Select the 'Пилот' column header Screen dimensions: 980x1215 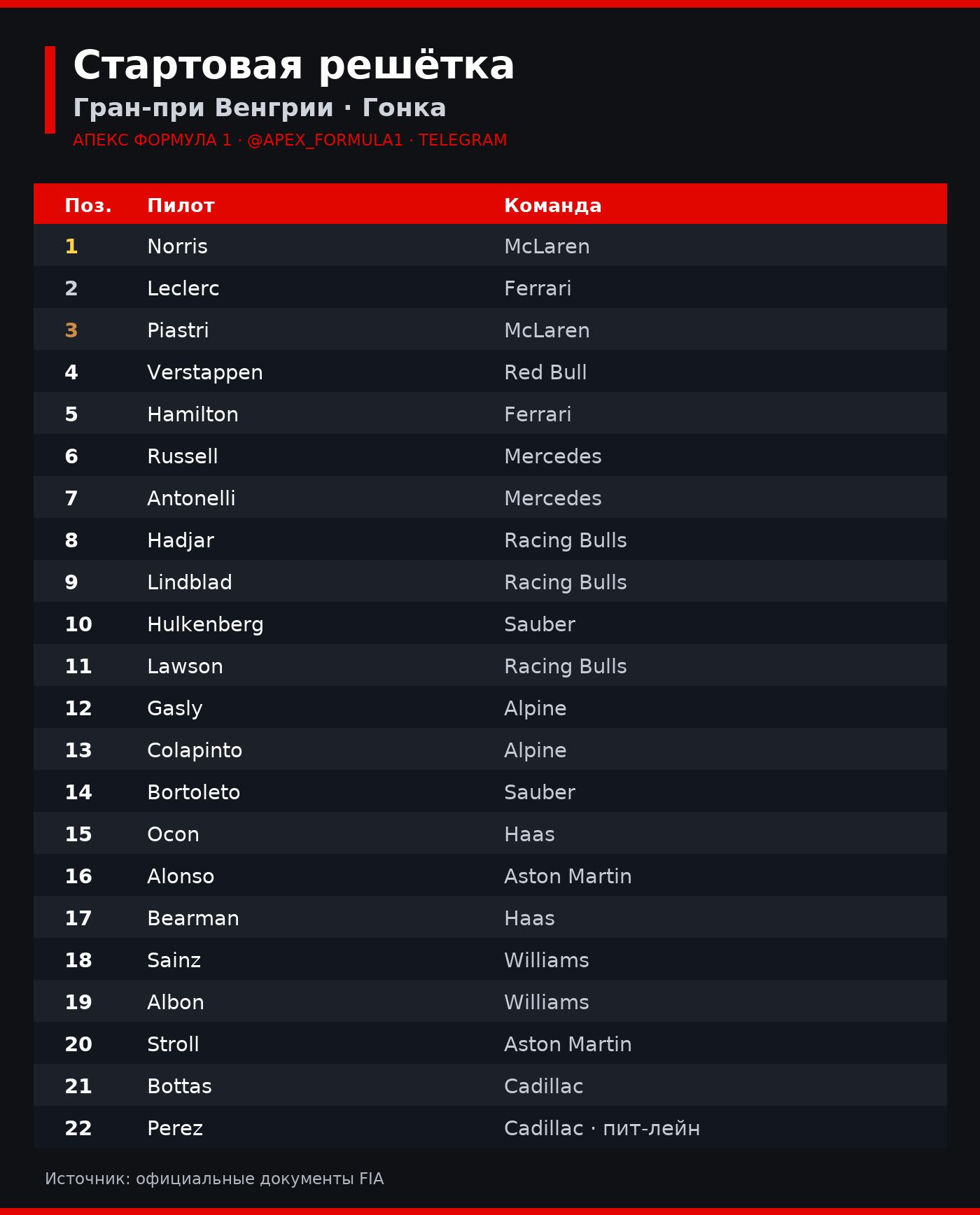pyautogui.click(x=181, y=205)
